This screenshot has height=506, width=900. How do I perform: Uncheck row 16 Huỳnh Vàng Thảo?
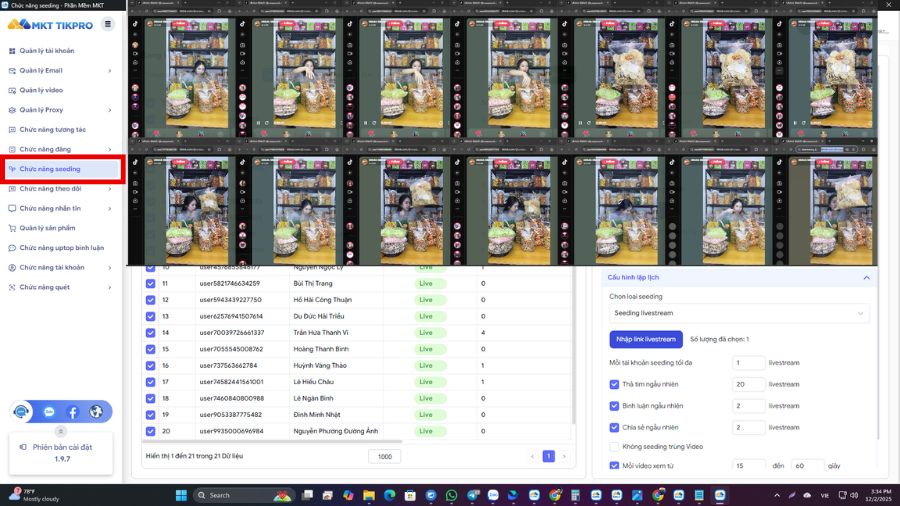pyautogui.click(x=150, y=365)
